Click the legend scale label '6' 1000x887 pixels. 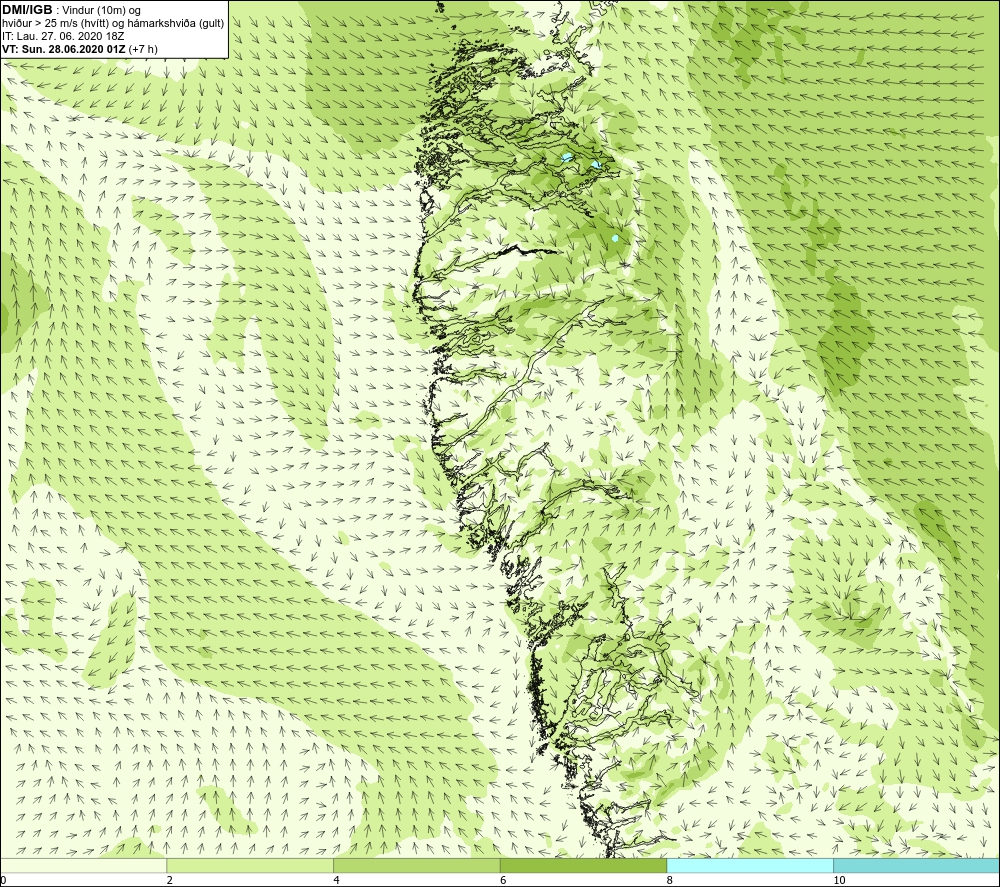pyautogui.click(x=503, y=880)
